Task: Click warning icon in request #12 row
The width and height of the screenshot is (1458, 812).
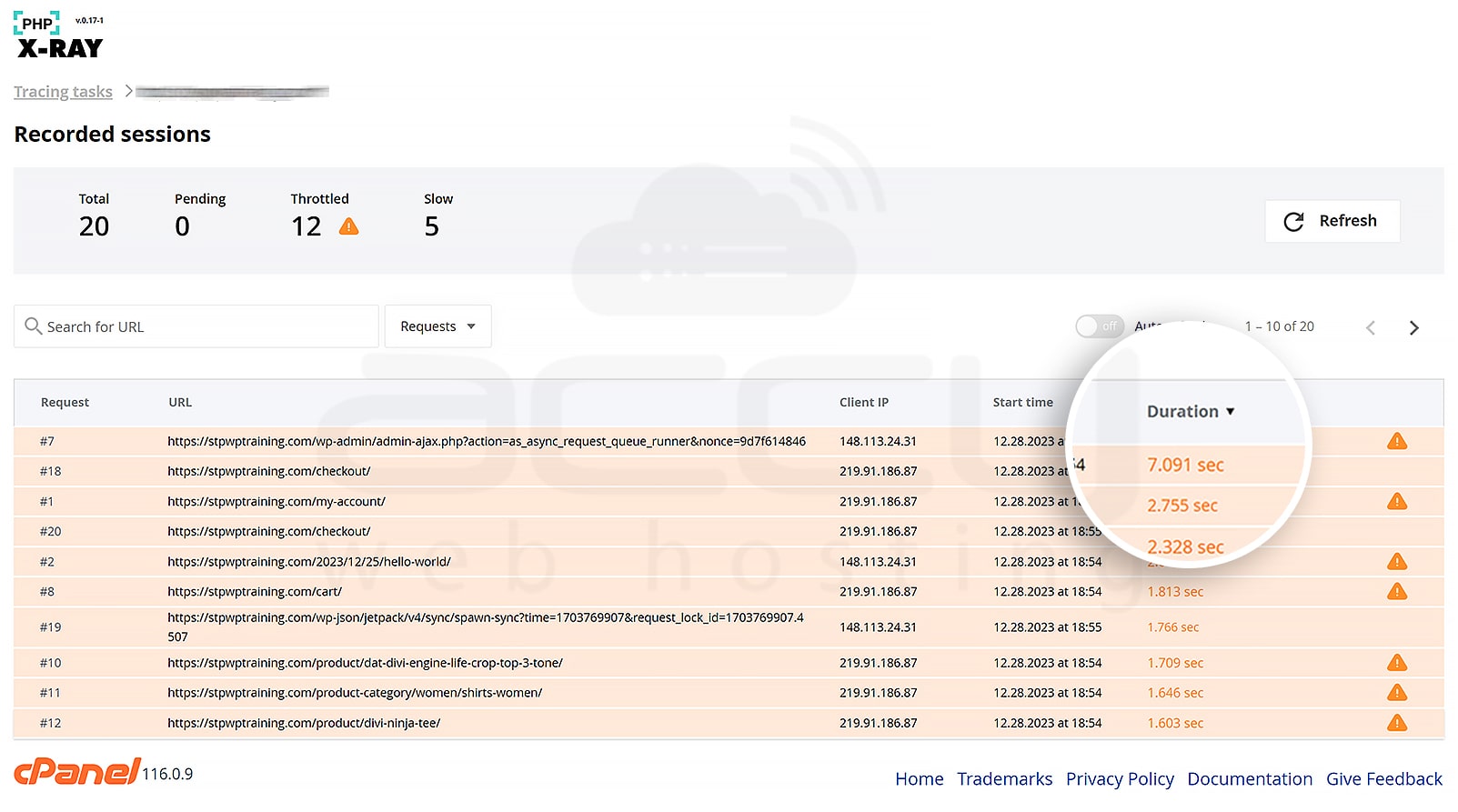Action: (1397, 724)
